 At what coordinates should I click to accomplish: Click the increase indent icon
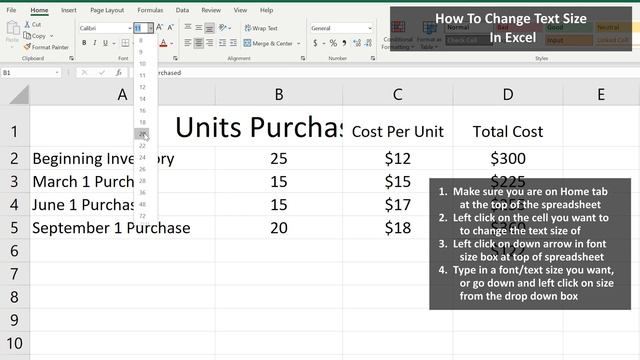(x=233, y=42)
